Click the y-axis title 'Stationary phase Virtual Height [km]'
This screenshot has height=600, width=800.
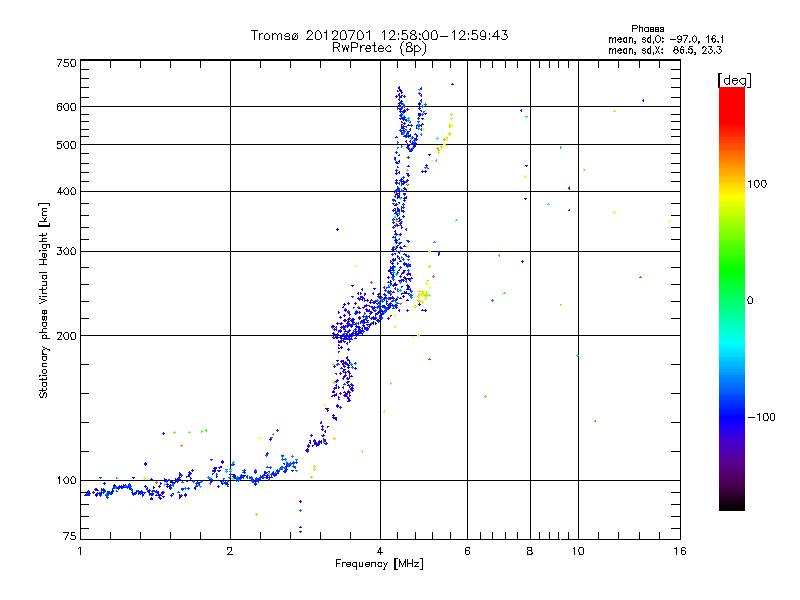click(x=43, y=301)
